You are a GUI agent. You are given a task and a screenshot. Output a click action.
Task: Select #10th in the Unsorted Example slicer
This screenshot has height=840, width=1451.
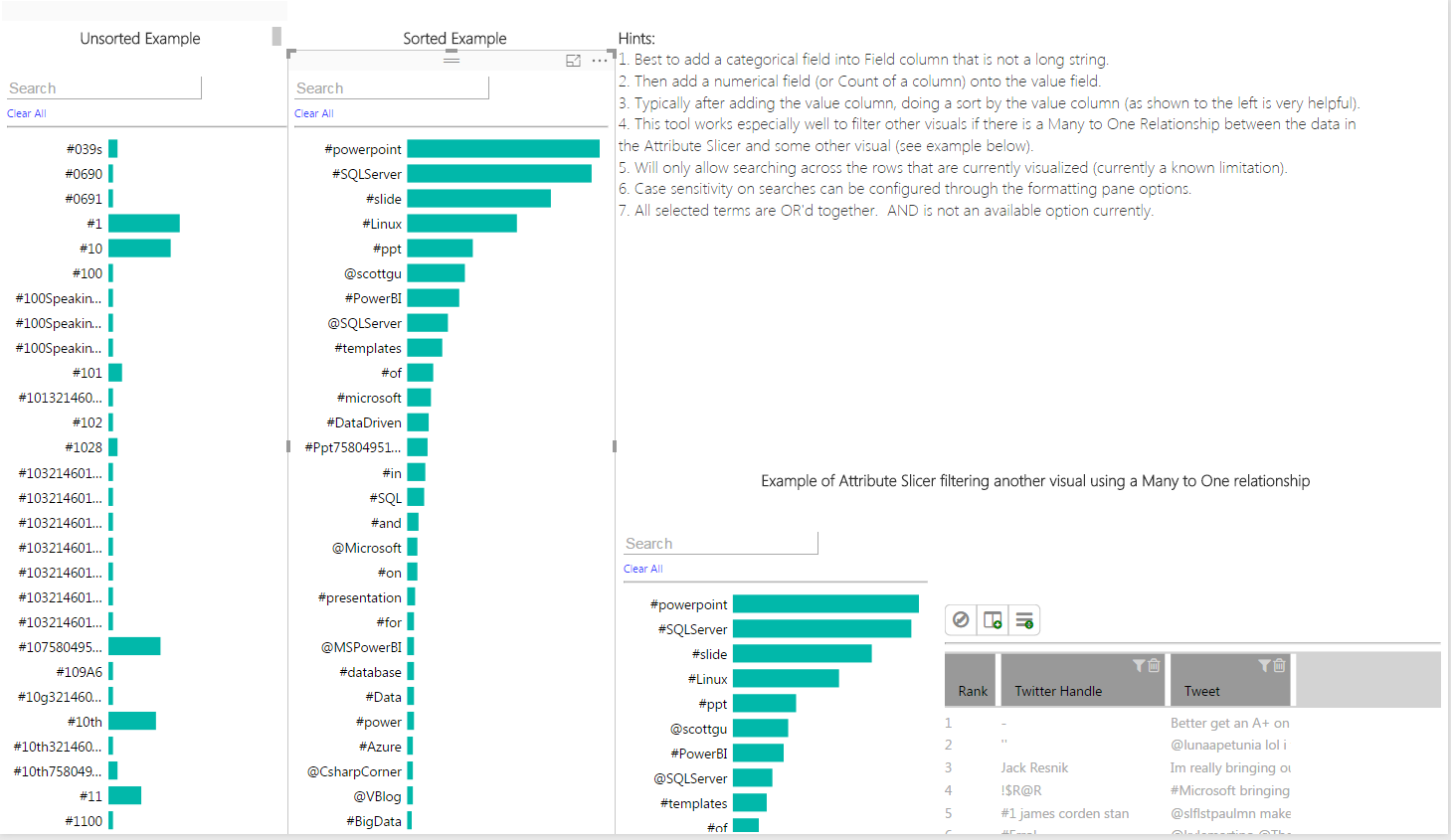85,722
